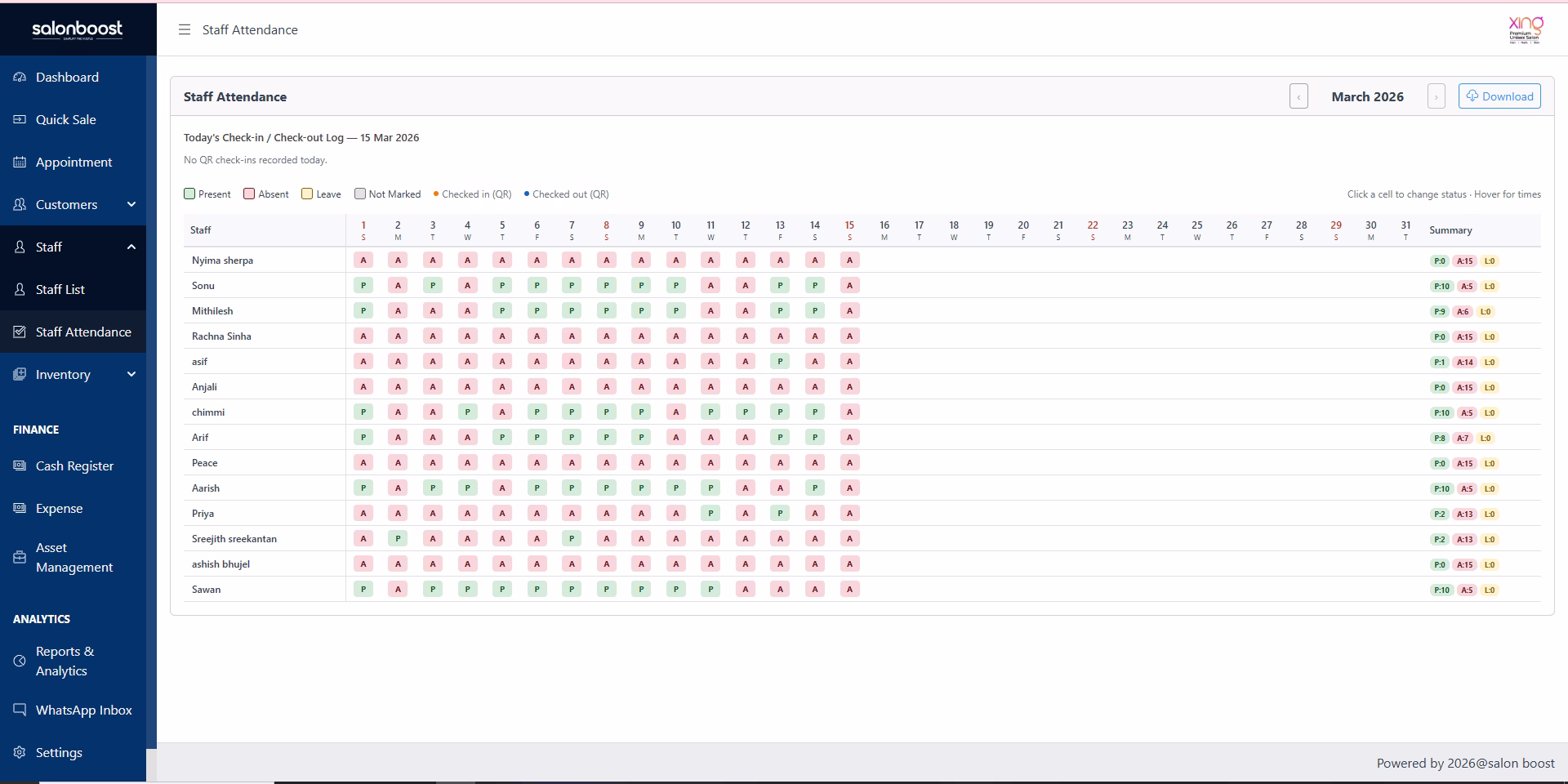
Task: Expand the Customers submenu chevron
Action: 131,204
